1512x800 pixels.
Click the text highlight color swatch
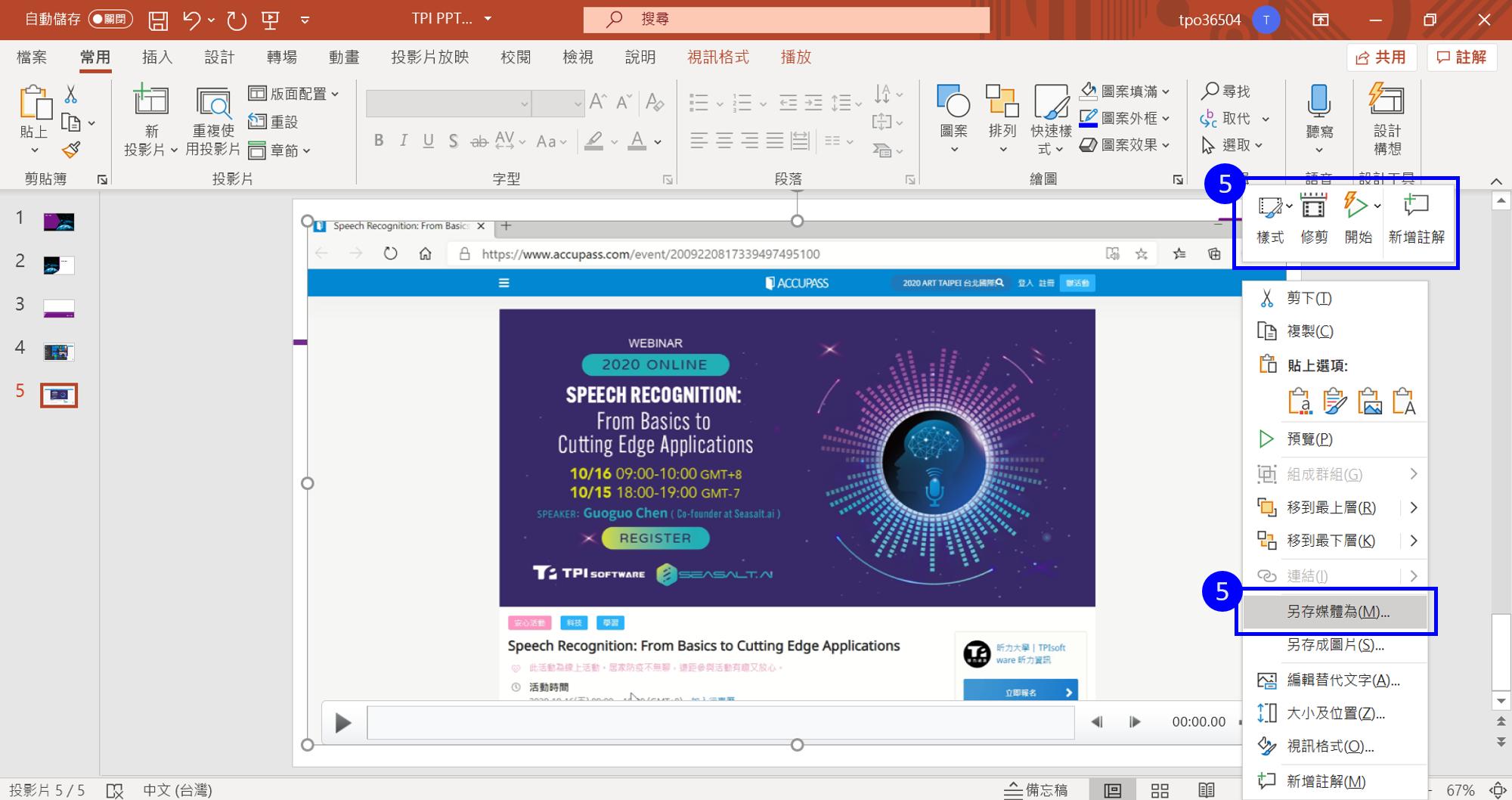coord(594,141)
